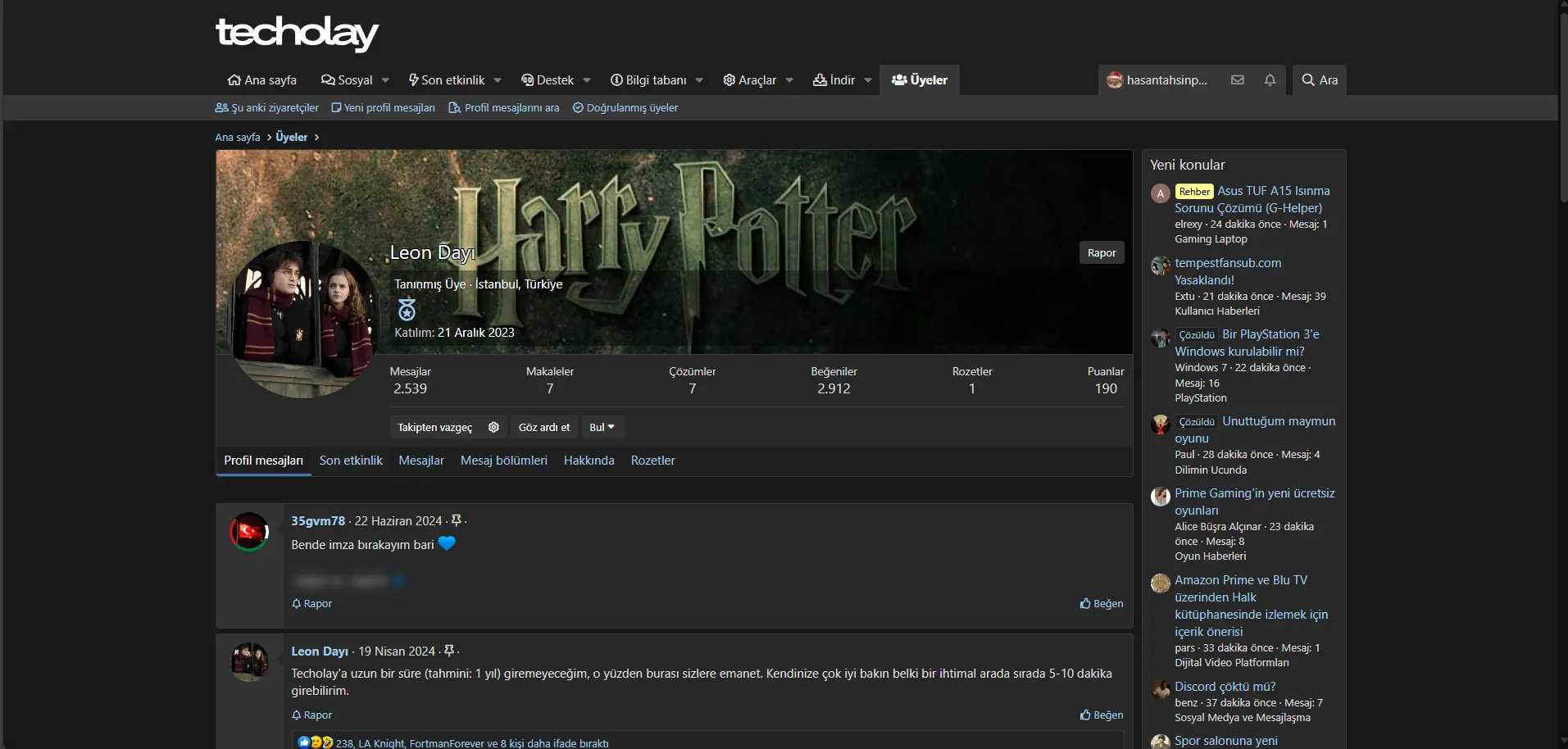The image size is (1568, 749).
Task: Click the Göz ardı et button
Action: point(544,427)
